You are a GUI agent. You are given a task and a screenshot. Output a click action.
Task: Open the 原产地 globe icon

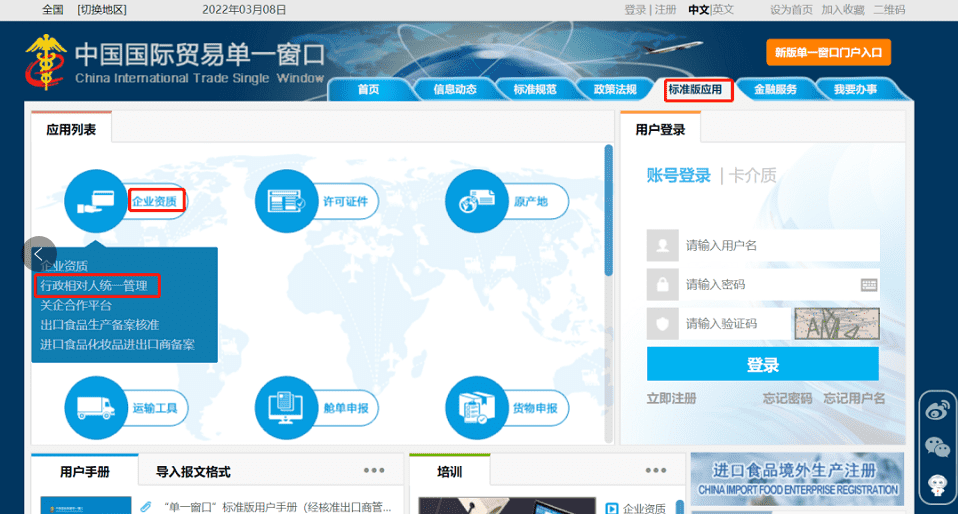tap(475, 201)
